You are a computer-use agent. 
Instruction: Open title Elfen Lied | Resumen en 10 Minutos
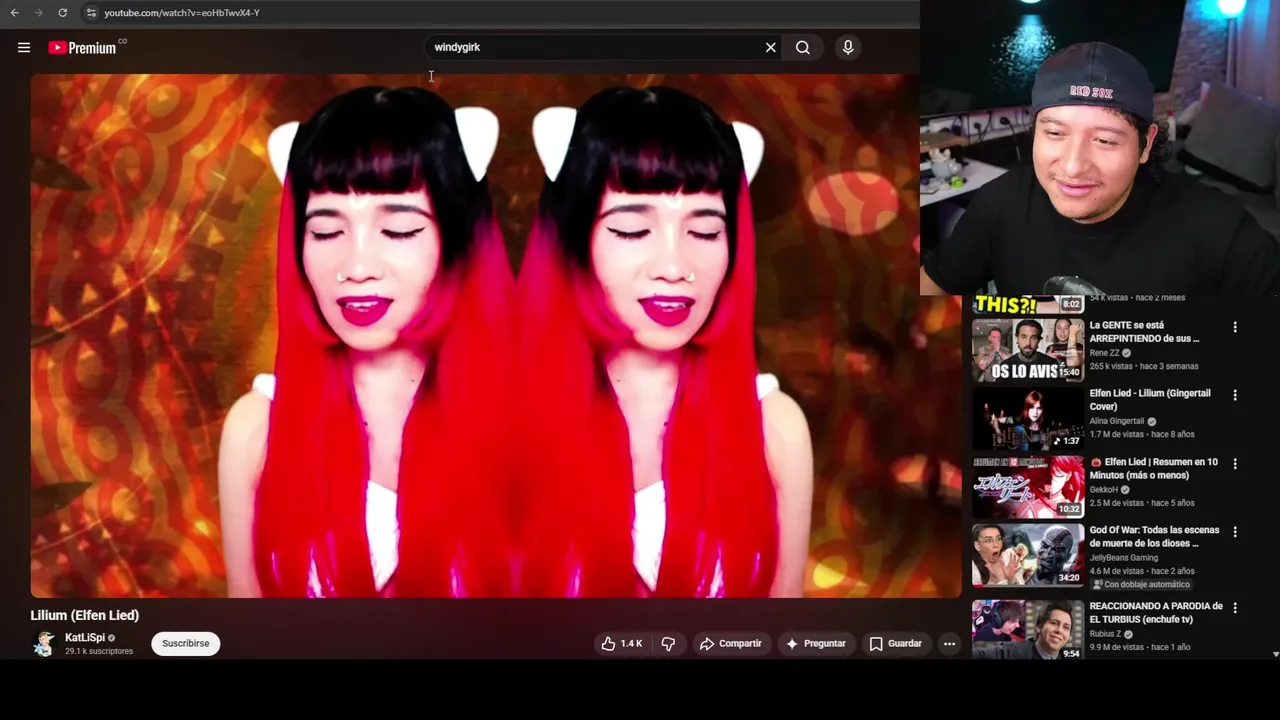tap(1154, 469)
